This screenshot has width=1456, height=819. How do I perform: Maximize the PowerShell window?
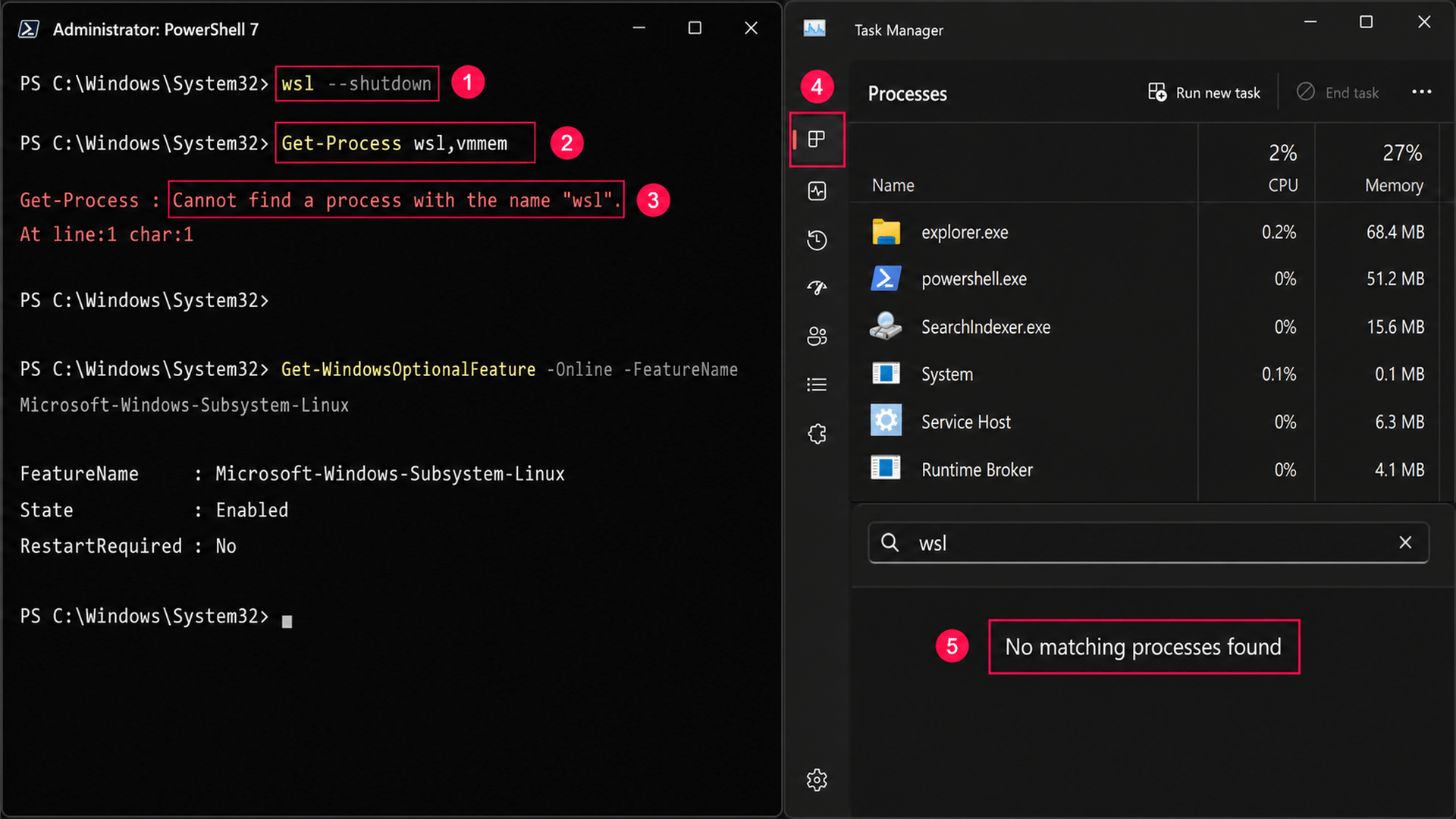[x=695, y=28]
